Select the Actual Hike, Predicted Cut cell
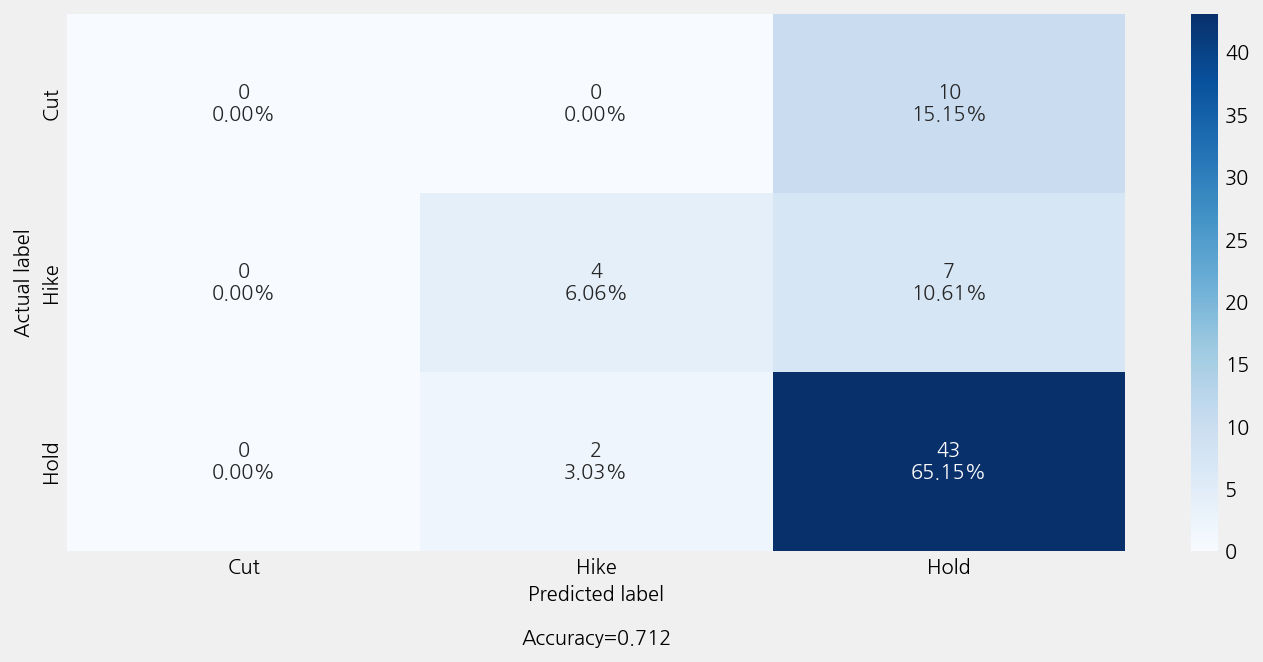 tap(243, 282)
